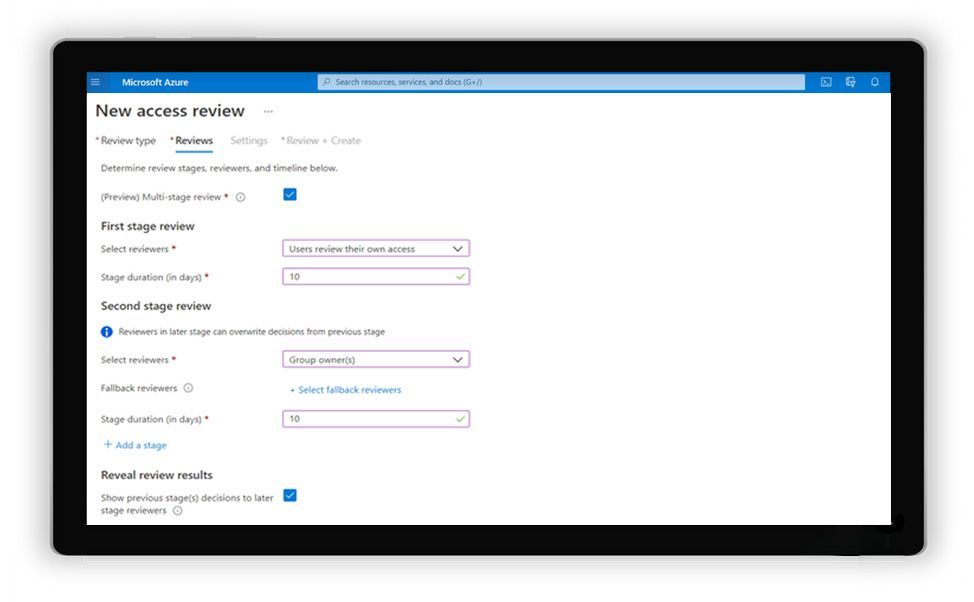Click the Reveal review results heading
Screen dimensions: 974x602
click(x=157, y=475)
